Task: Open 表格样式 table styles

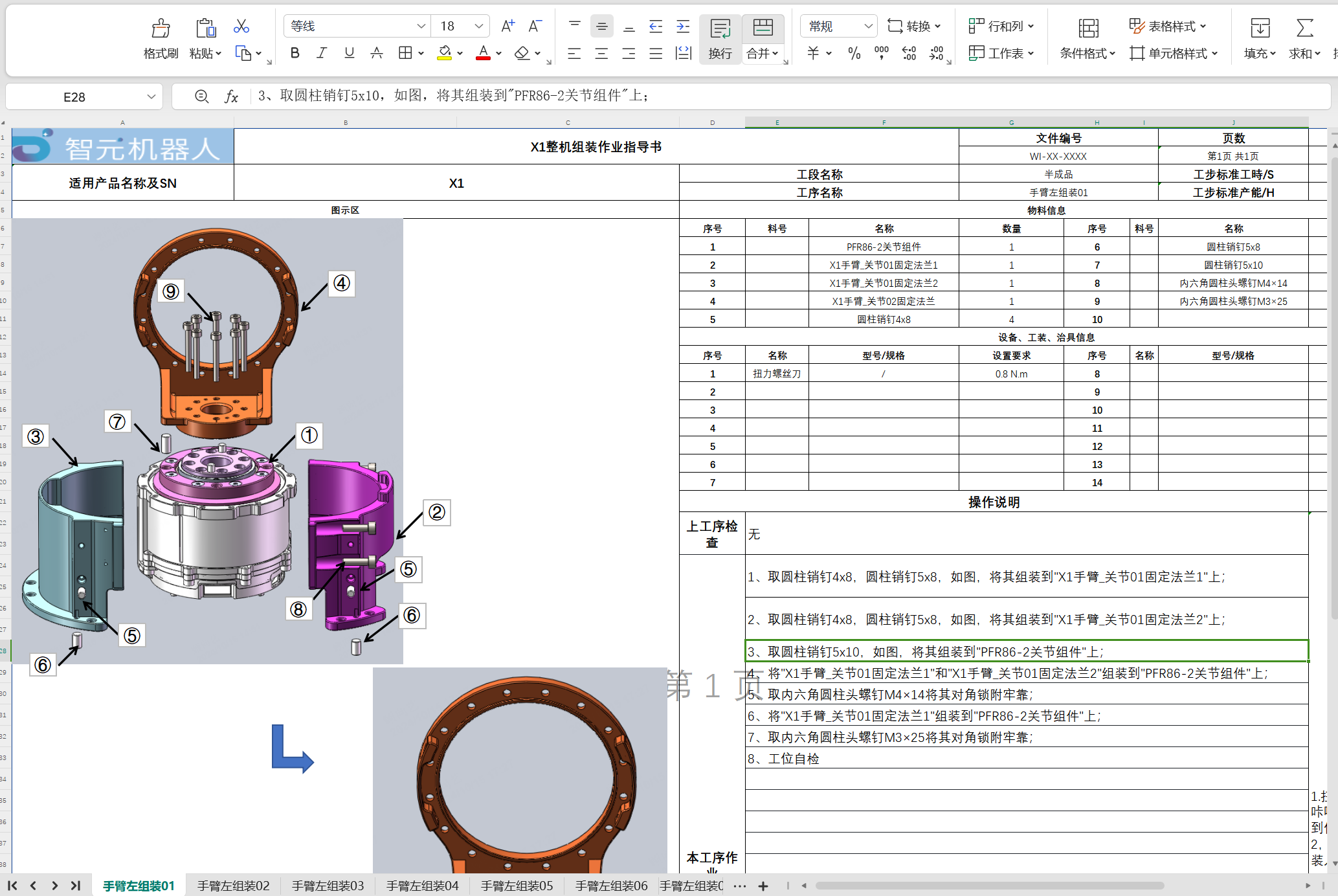Action: pyautogui.click(x=1168, y=26)
